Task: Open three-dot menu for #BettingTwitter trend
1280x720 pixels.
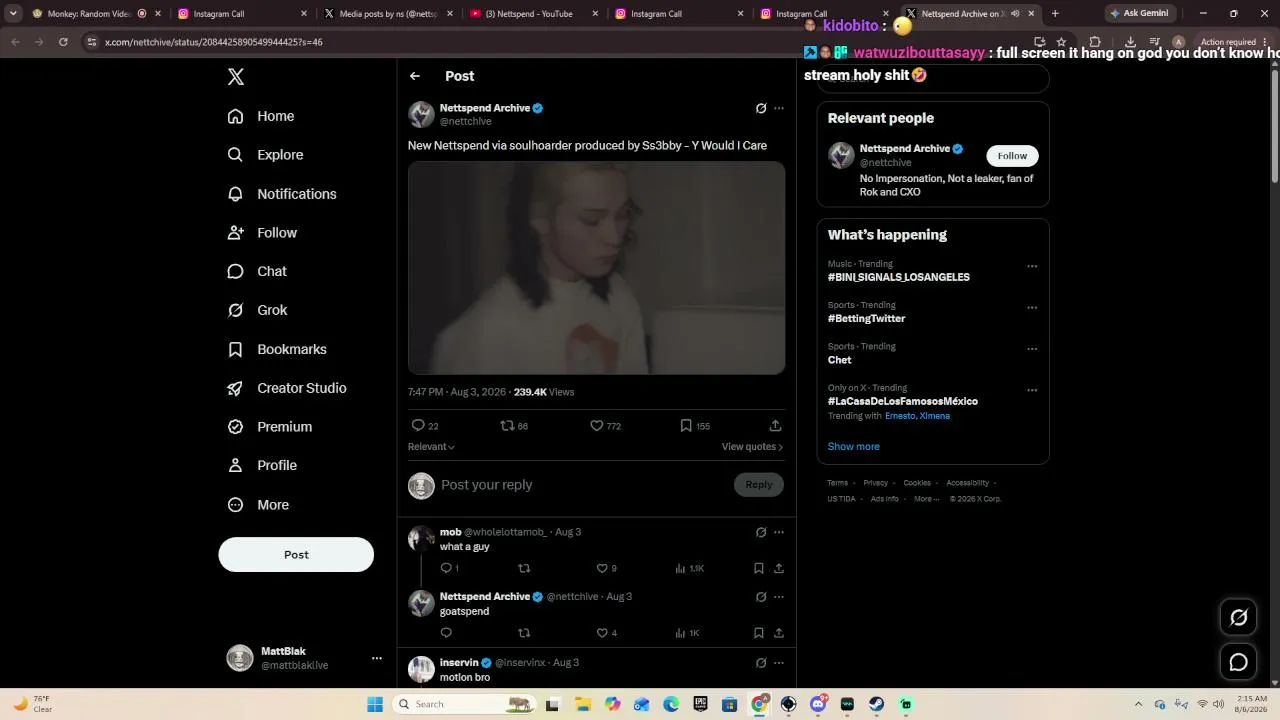Action: pos(1032,308)
